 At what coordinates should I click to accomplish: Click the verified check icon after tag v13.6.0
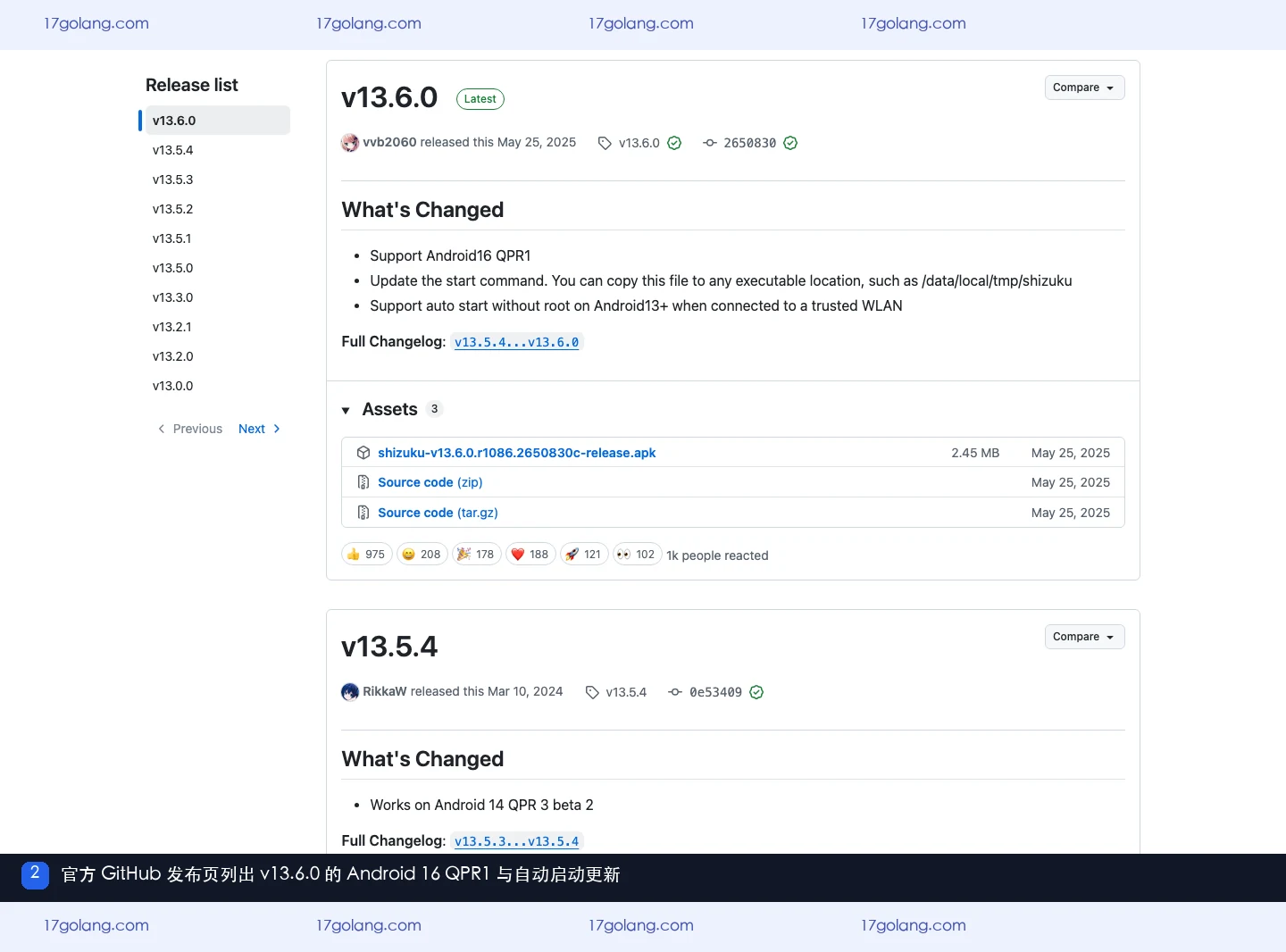tap(674, 143)
